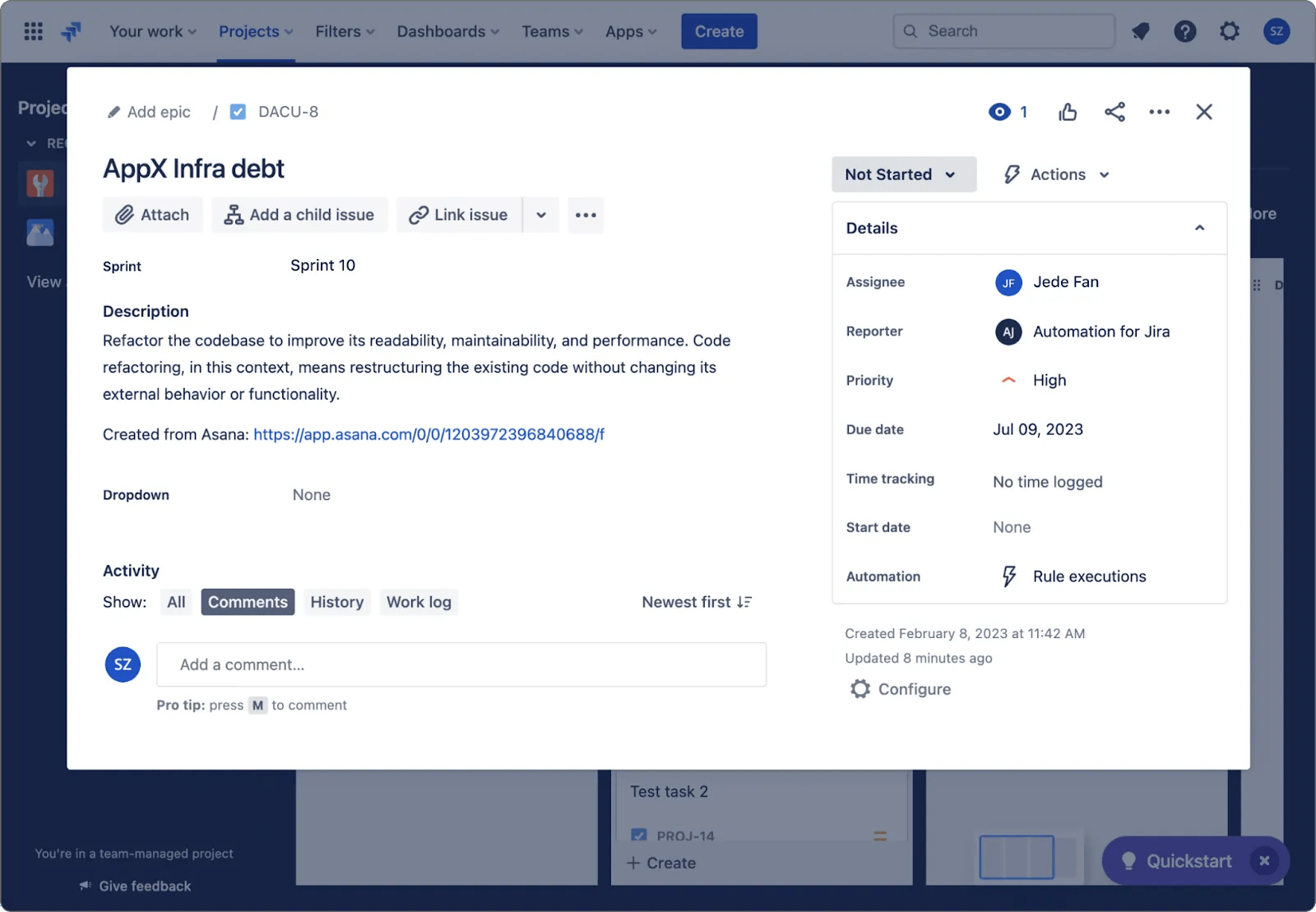Open the Not Started status dropdown
Image resolution: width=1316 pixels, height=912 pixels.
coord(903,174)
